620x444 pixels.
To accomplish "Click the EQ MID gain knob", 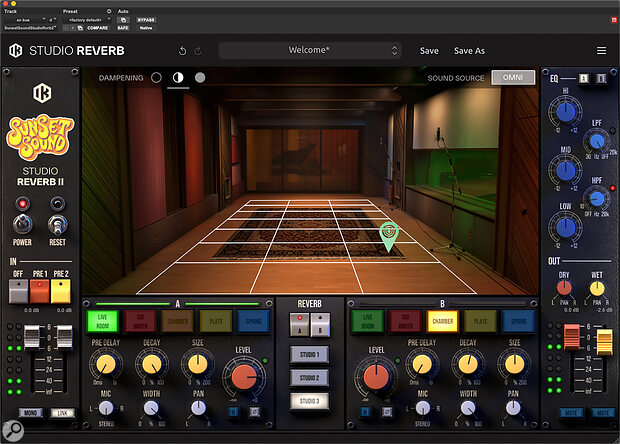I will [x=565, y=171].
